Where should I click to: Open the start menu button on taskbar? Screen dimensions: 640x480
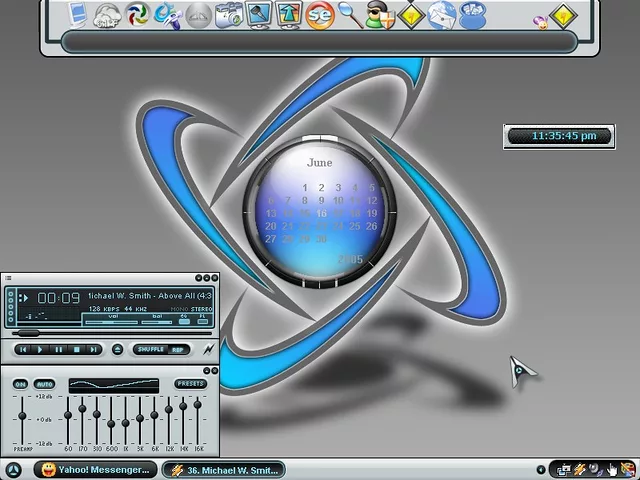coord(13,470)
